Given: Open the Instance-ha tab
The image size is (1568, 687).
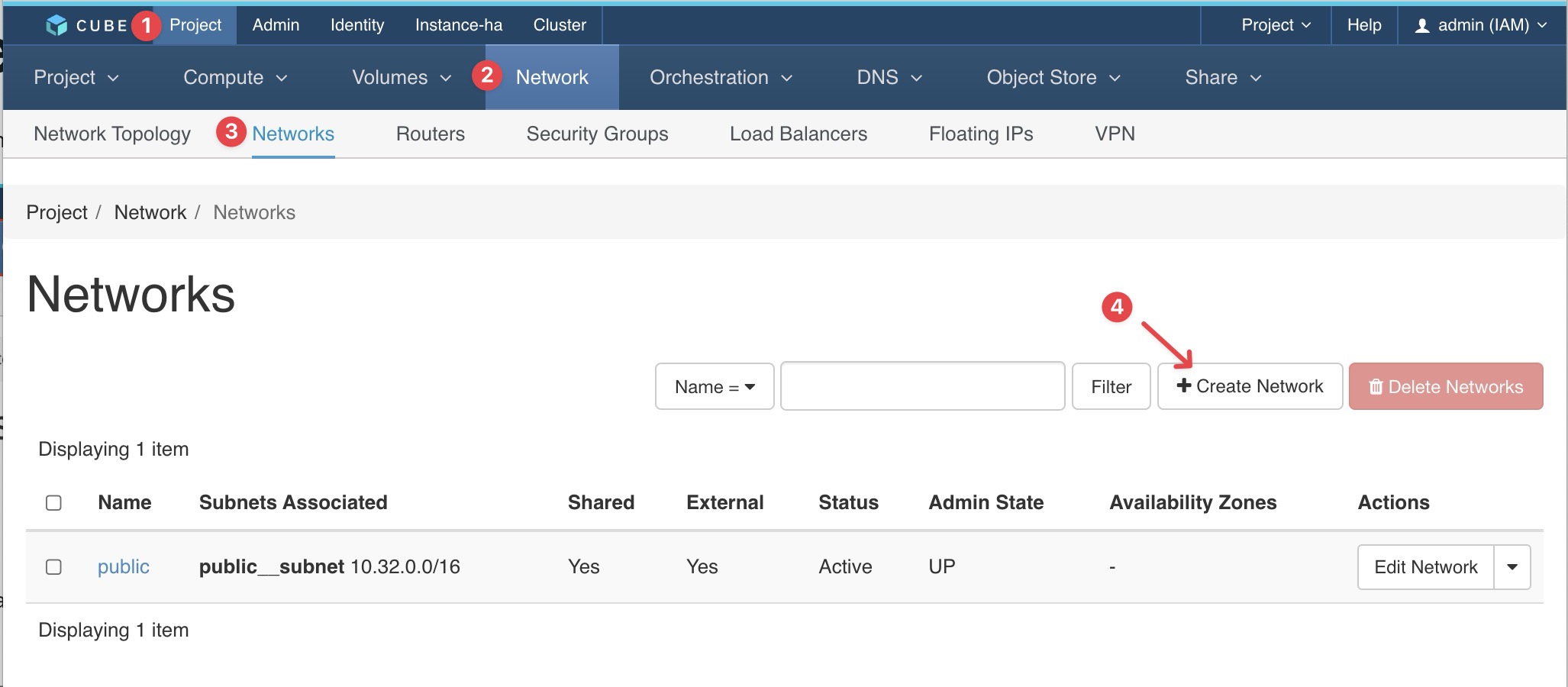Looking at the screenshot, I should tap(459, 25).
